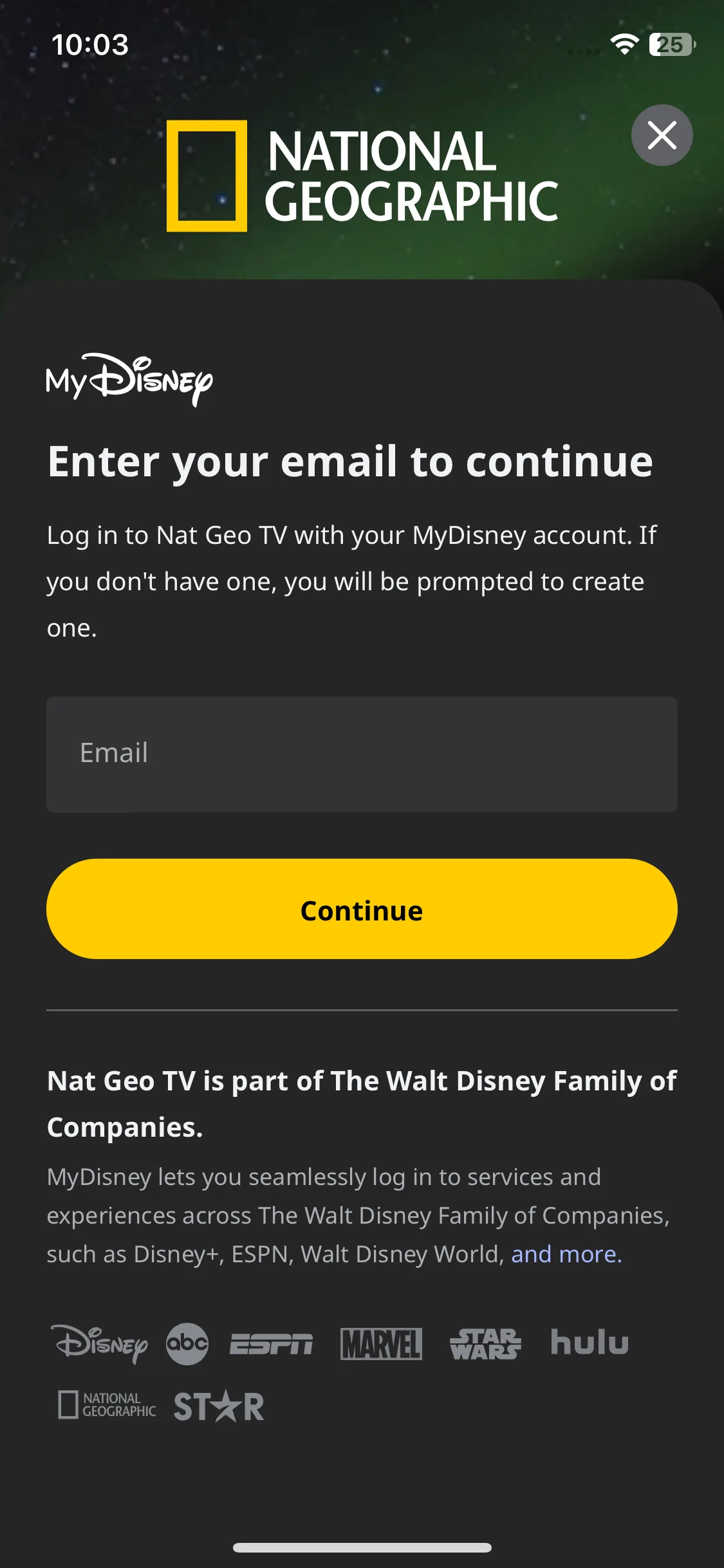Tap the yellow Continue button
This screenshot has width=724, height=1568.
tap(362, 909)
